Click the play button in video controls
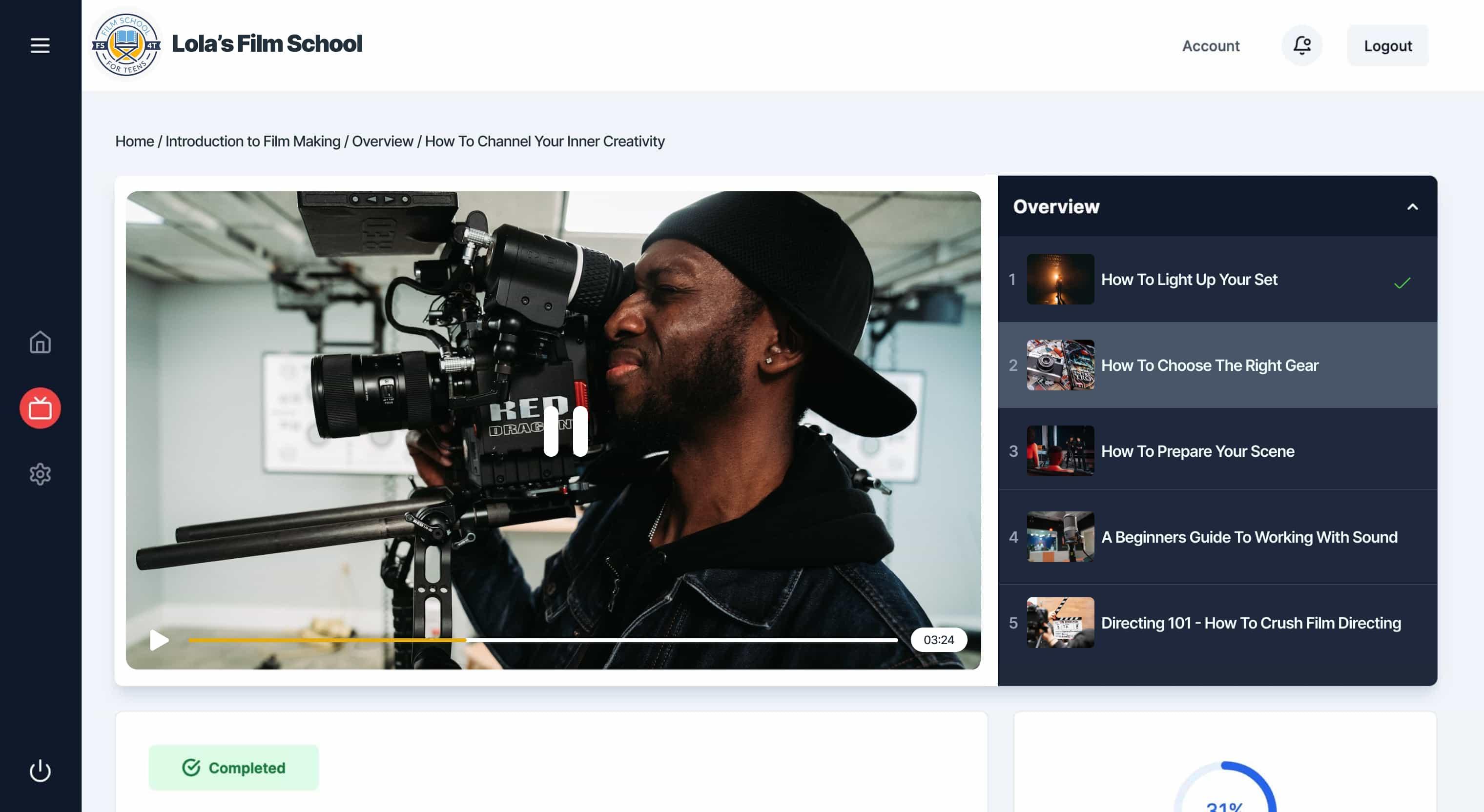Viewport: 1484px width, 812px height. tap(159, 640)
